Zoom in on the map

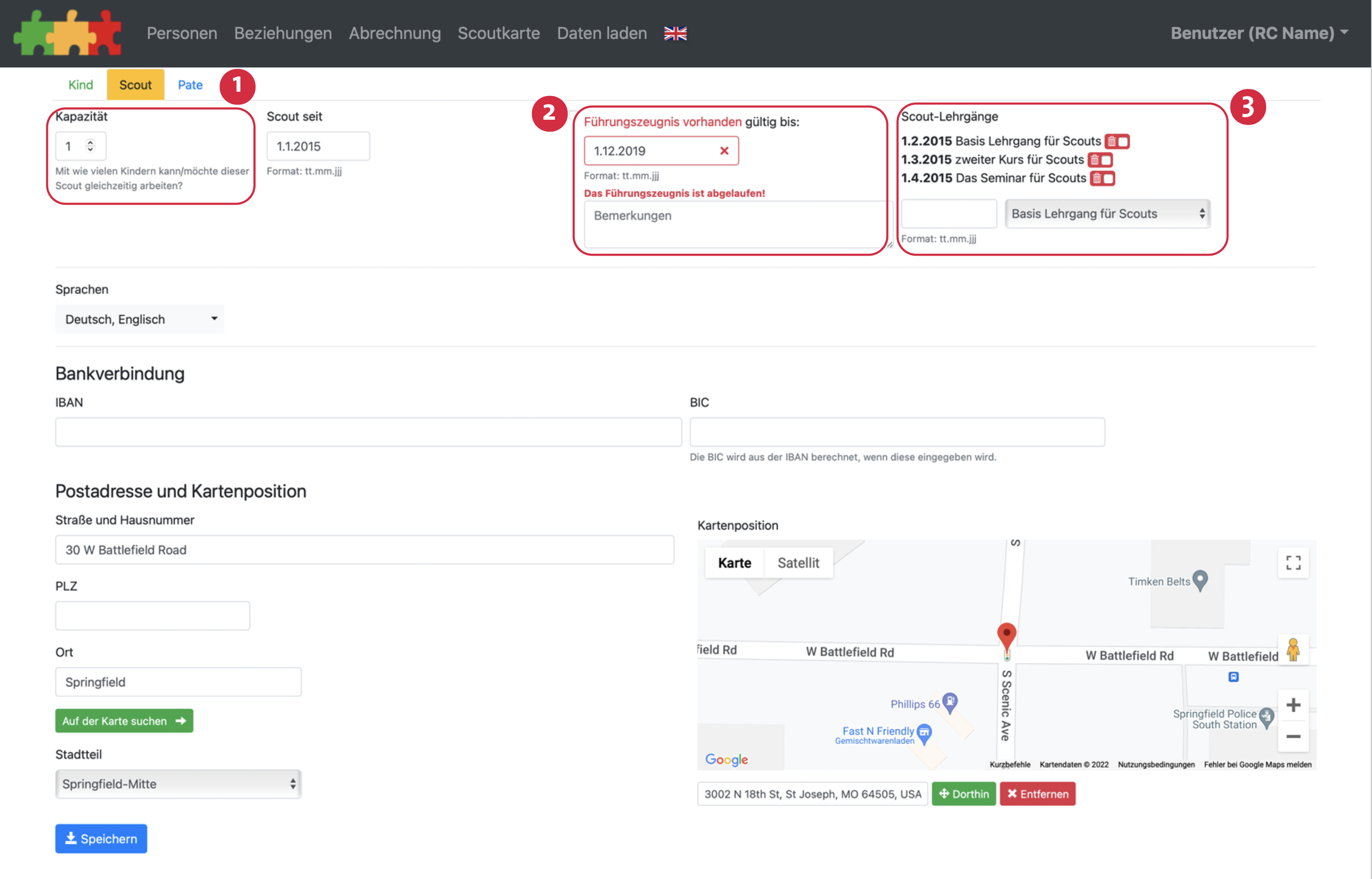pyautogui.click(x=1293, y=705)
